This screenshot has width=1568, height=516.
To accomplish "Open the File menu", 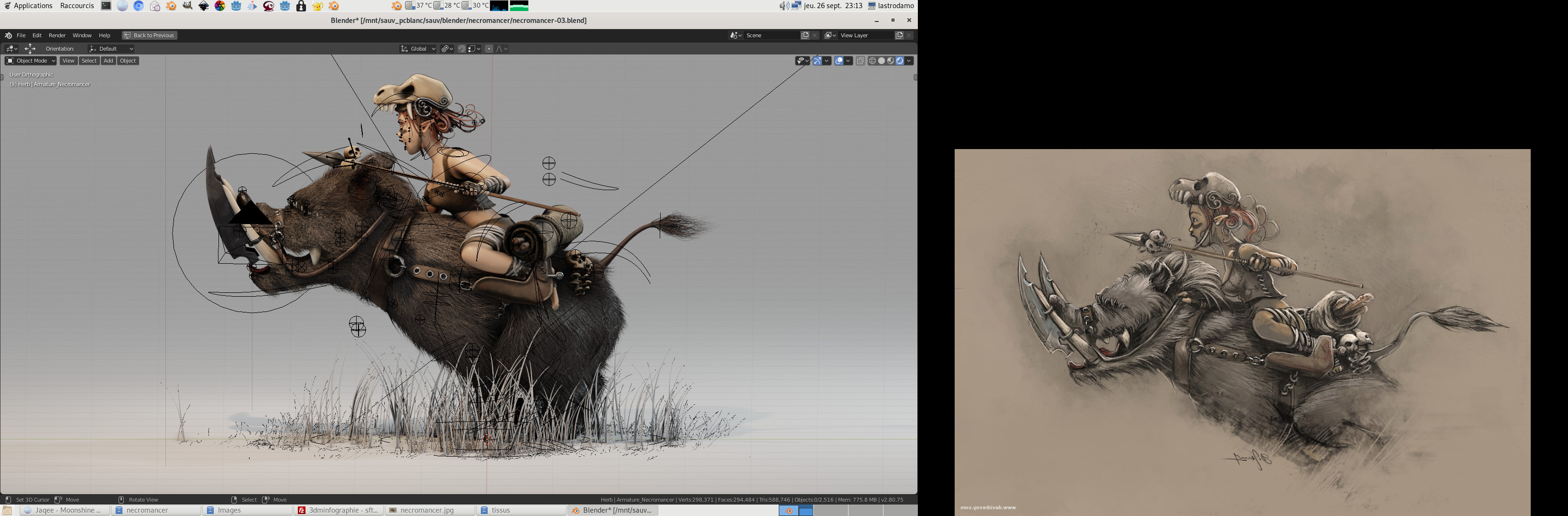I will coord(22,35).
